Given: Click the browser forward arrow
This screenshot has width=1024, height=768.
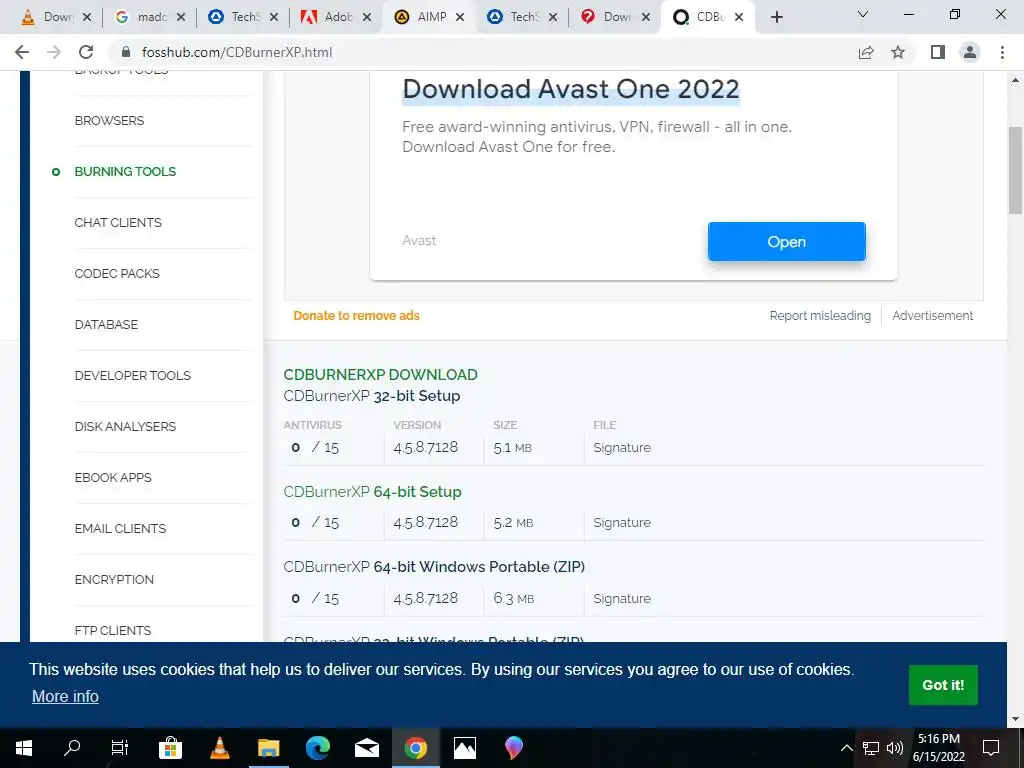Looking at the screenshot, I should 54,52.
